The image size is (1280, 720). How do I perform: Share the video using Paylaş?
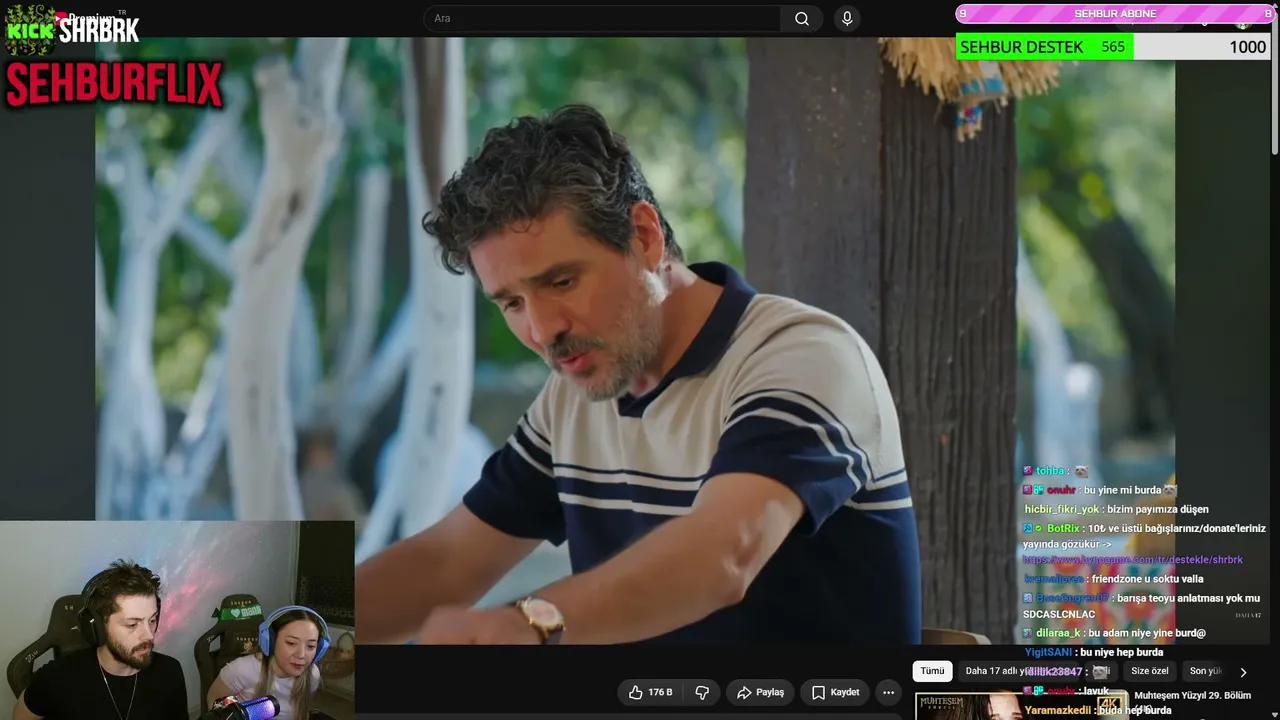point(760,692)
